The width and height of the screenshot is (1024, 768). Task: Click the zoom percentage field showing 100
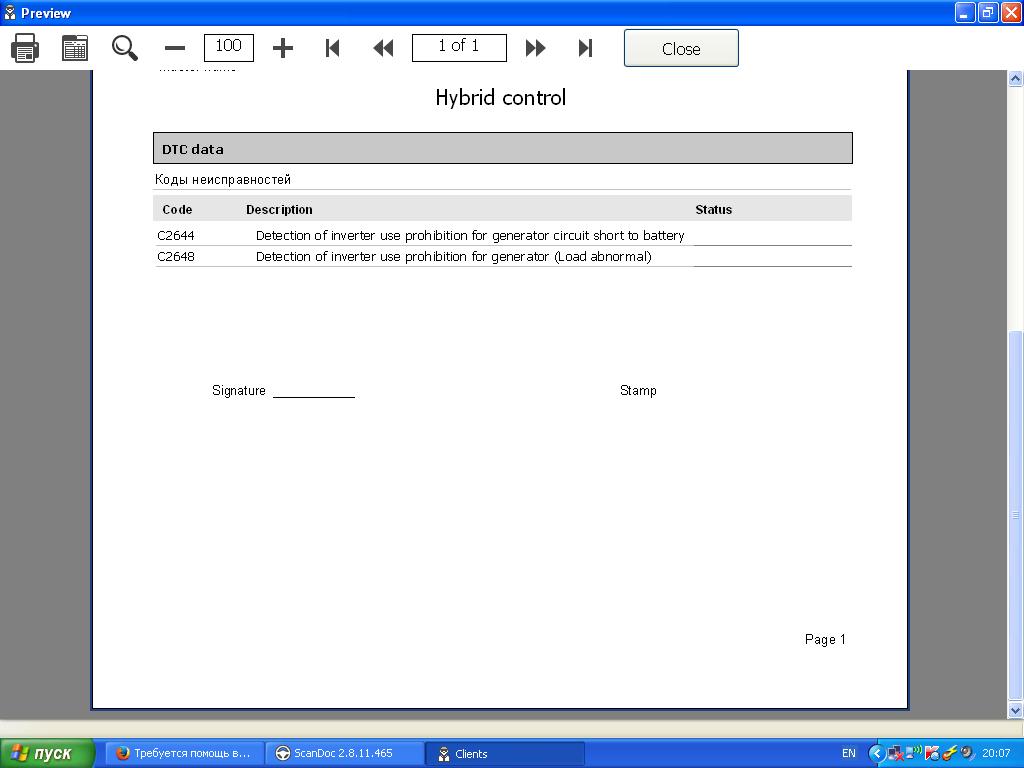coord(229,48)
